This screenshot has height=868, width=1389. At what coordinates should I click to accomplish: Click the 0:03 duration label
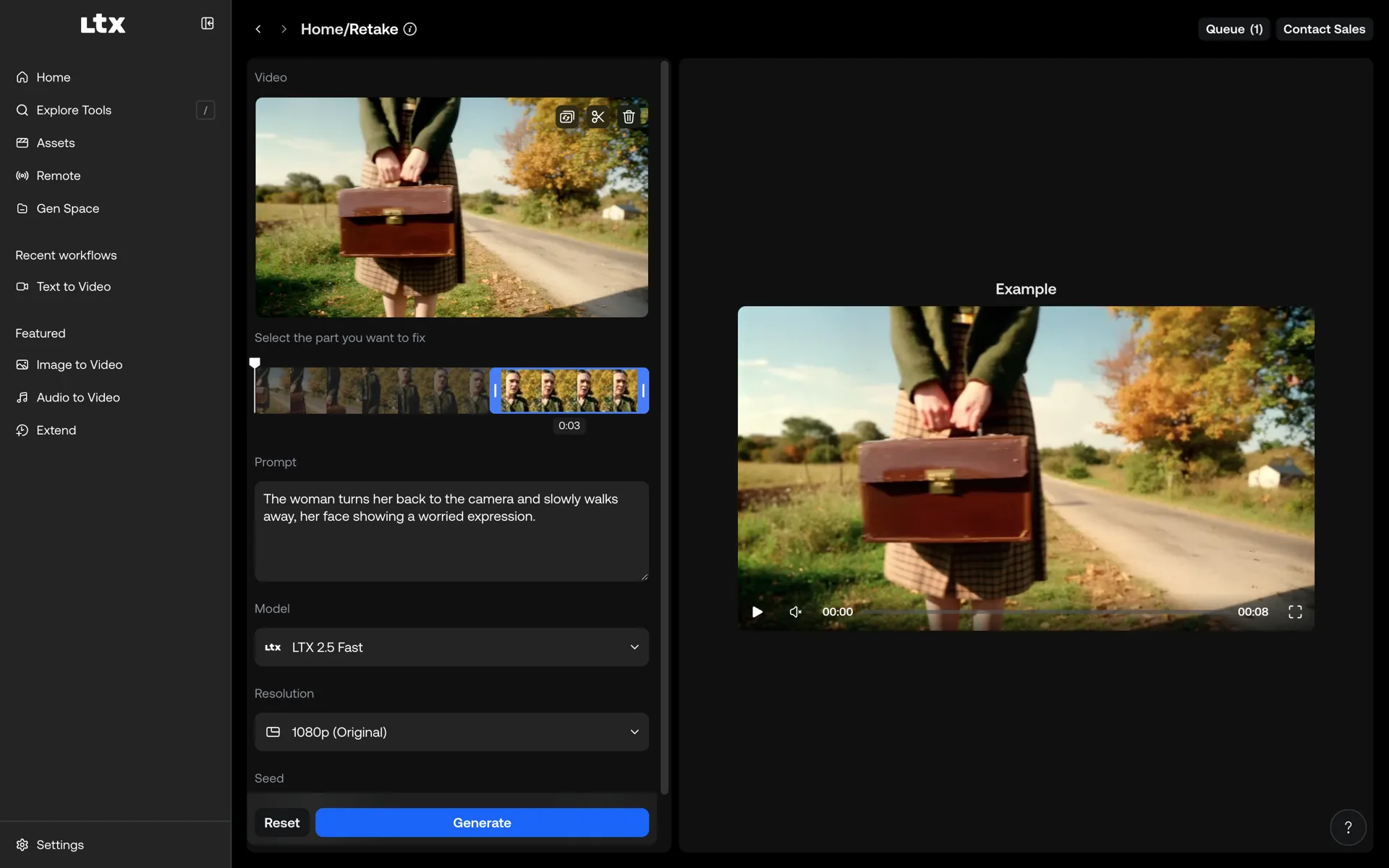569,425
